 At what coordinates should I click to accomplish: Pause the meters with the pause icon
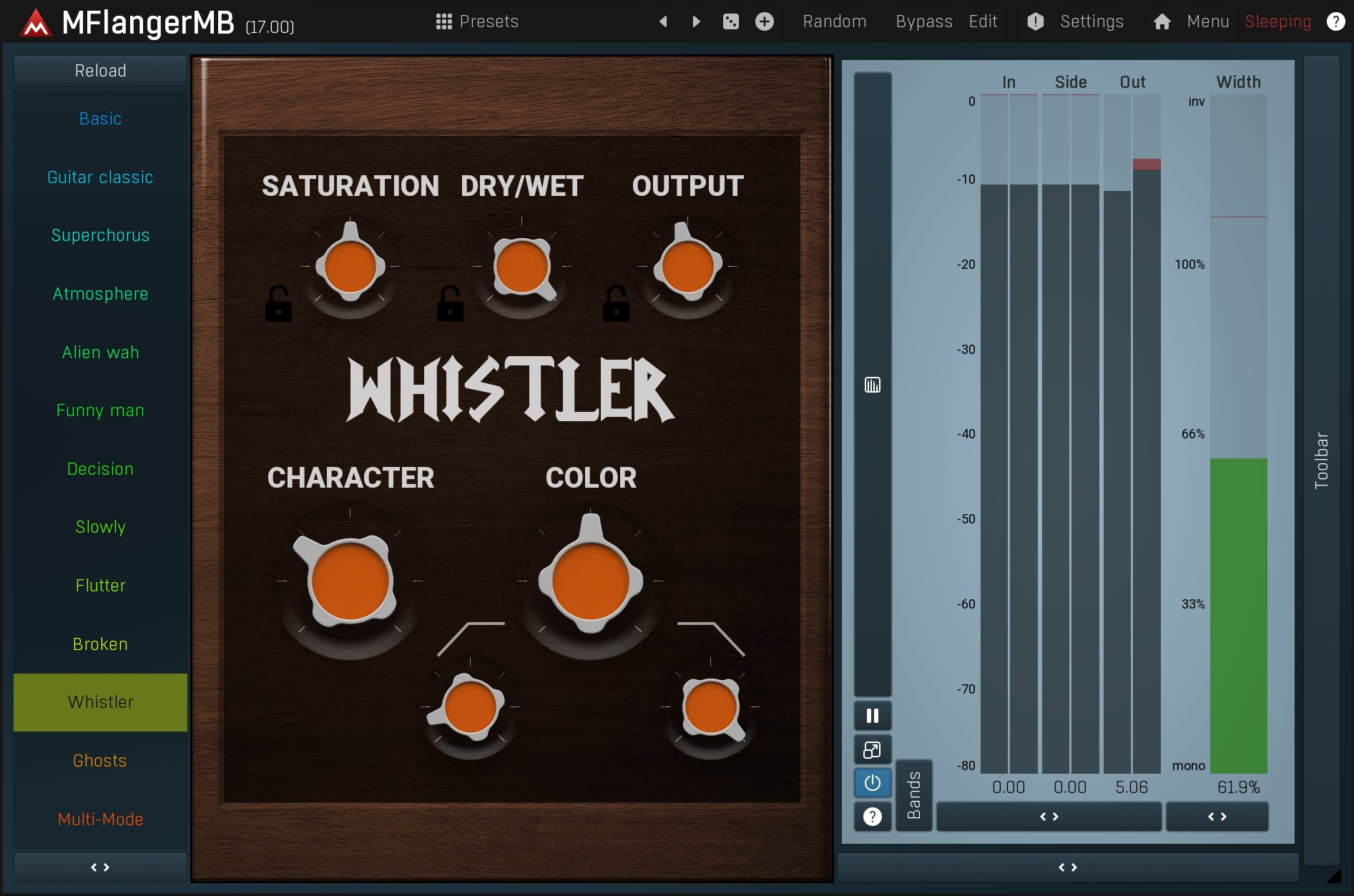(x=872, y=716)
